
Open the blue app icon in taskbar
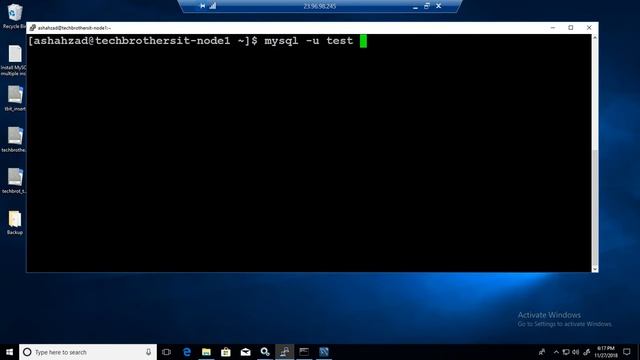coord(324,352)
